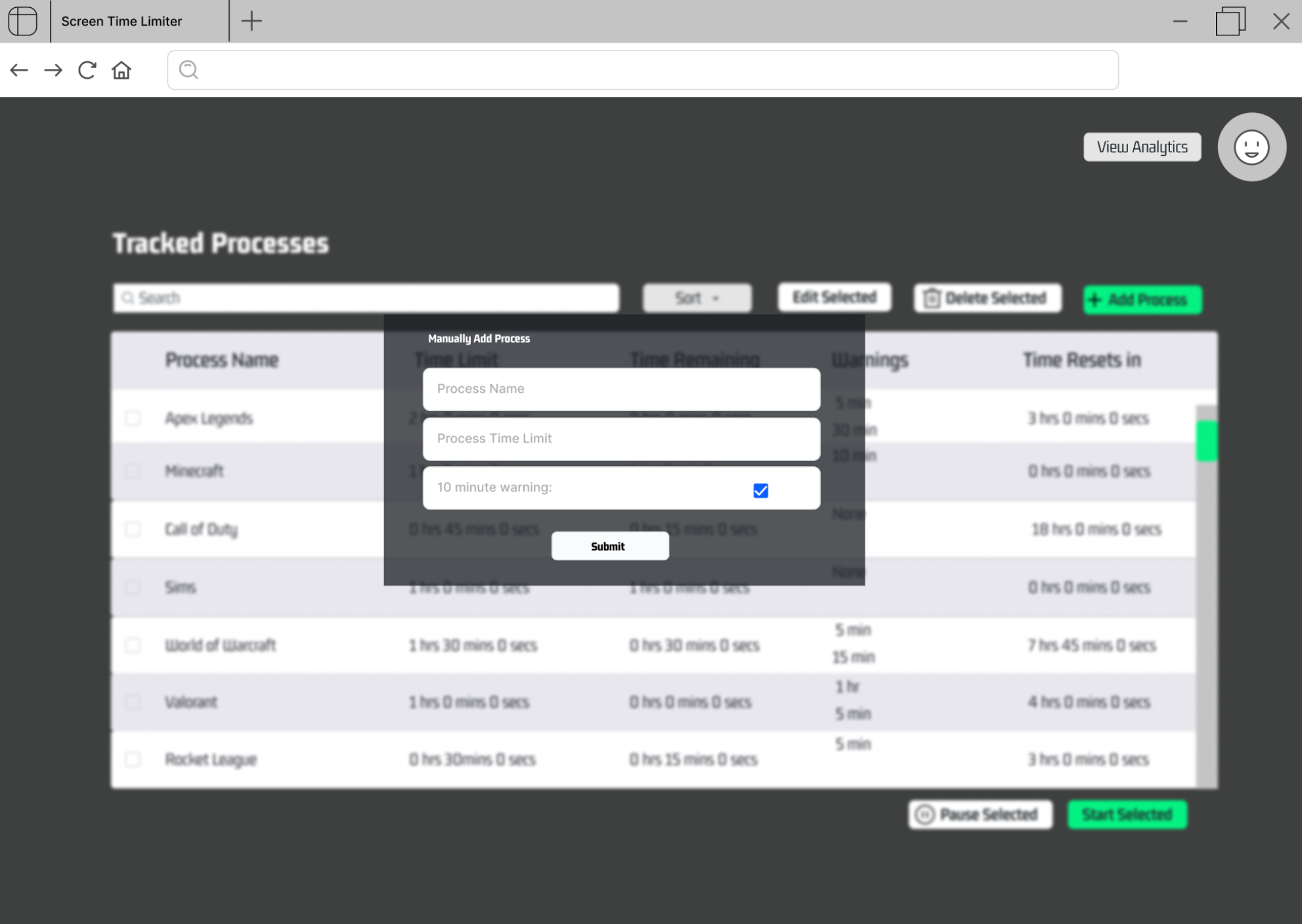Close the browser window

coord(1281,21)
